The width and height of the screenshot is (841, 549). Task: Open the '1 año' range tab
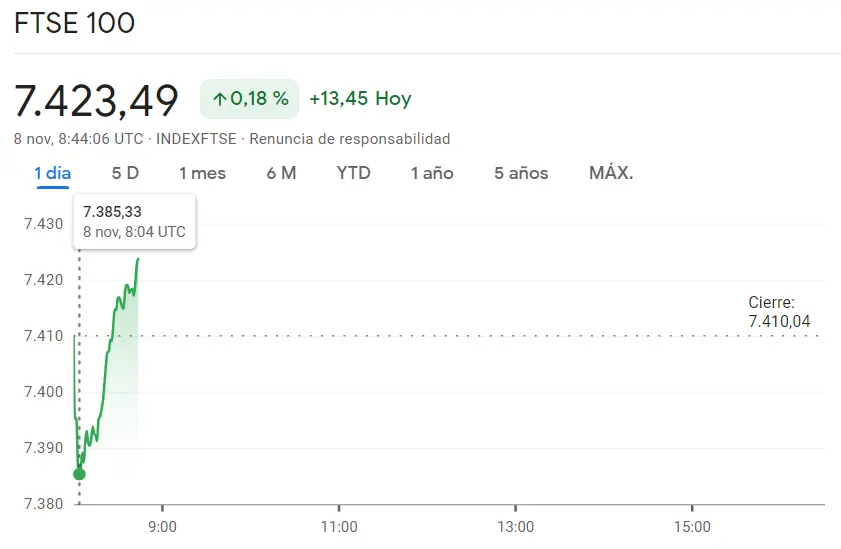tap(432, 173)
